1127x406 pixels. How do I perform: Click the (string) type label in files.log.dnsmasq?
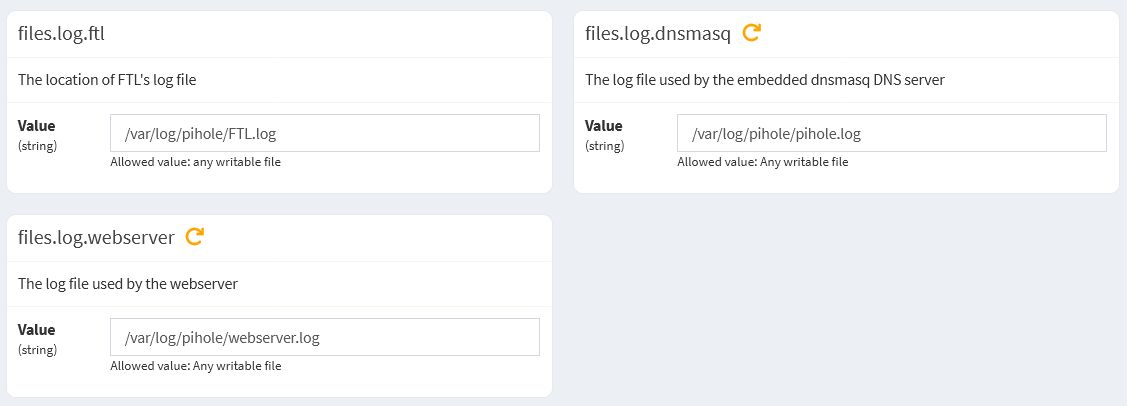pos(604,146)
